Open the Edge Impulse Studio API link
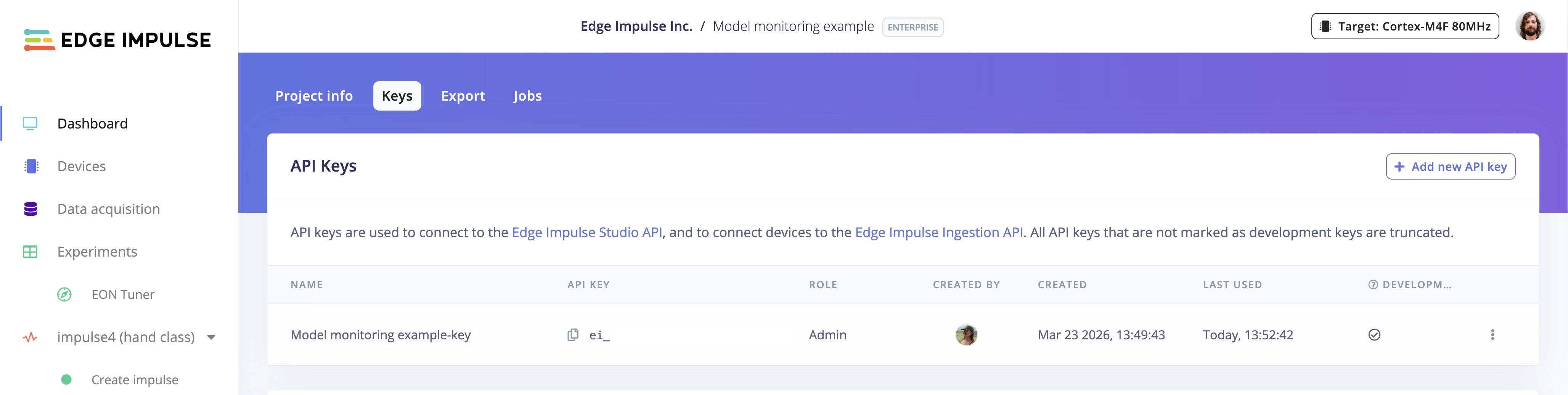1568x395 pixels. [586, 233]
